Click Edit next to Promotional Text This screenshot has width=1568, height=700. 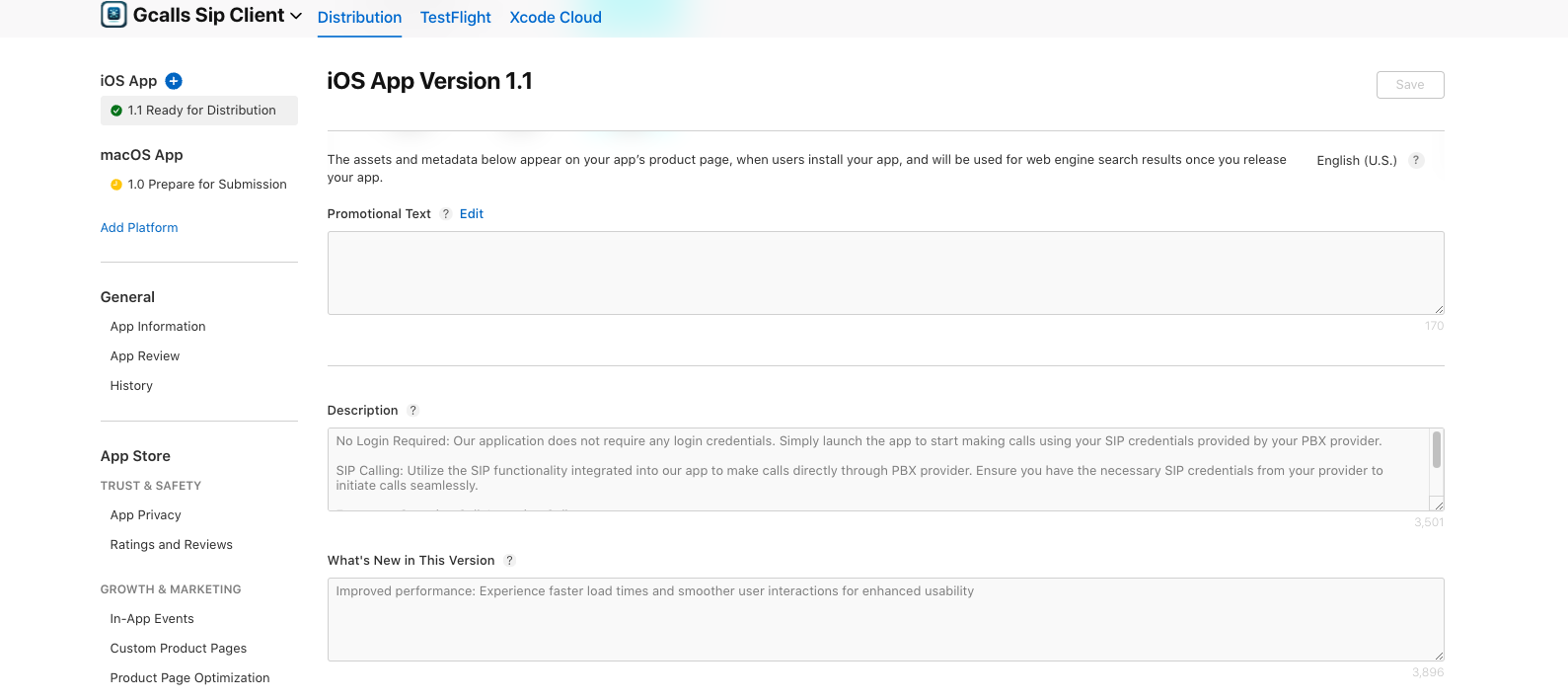tap(472, 214)
